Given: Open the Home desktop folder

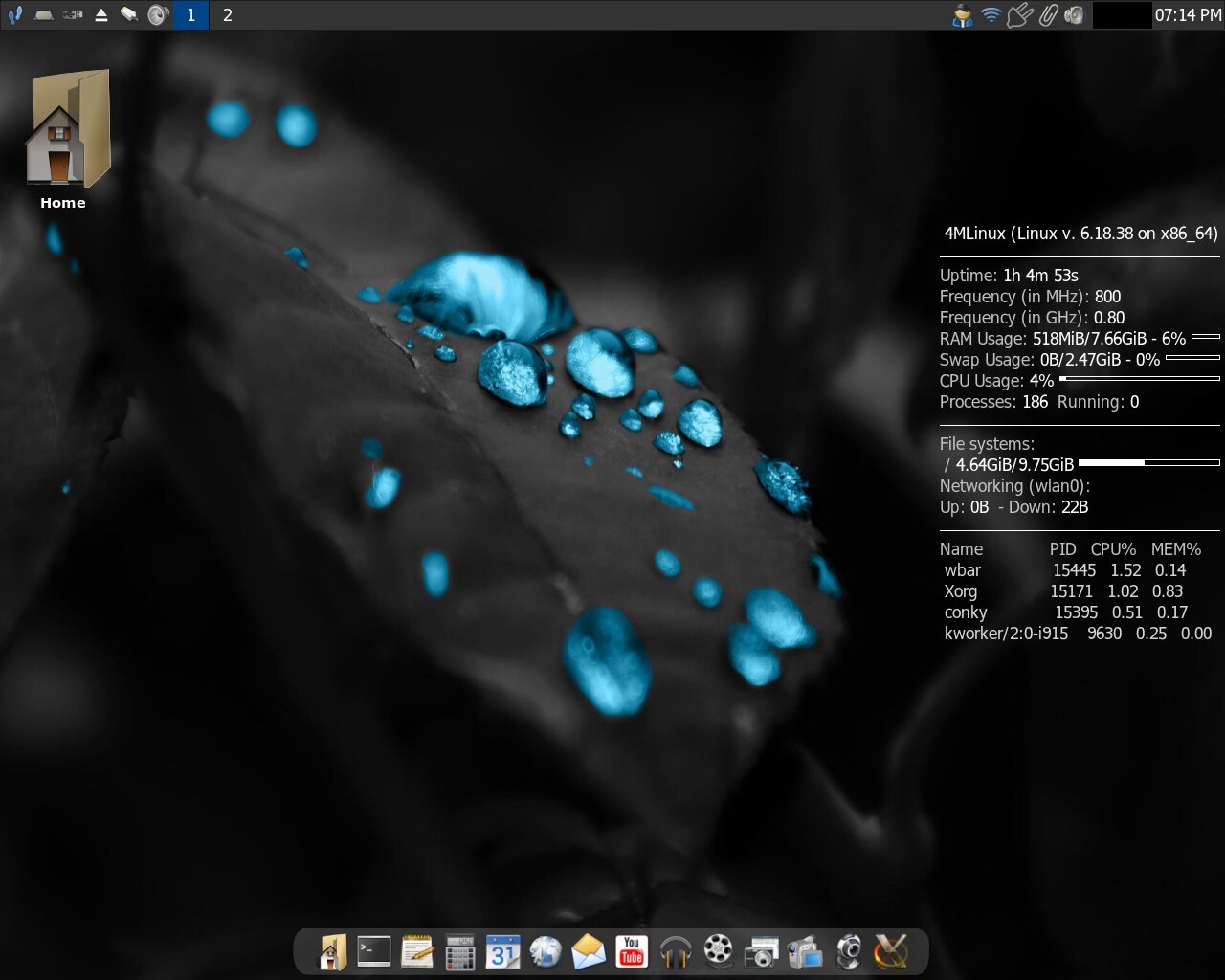Looking at the screenshot, I should click(x=66, y=139).
